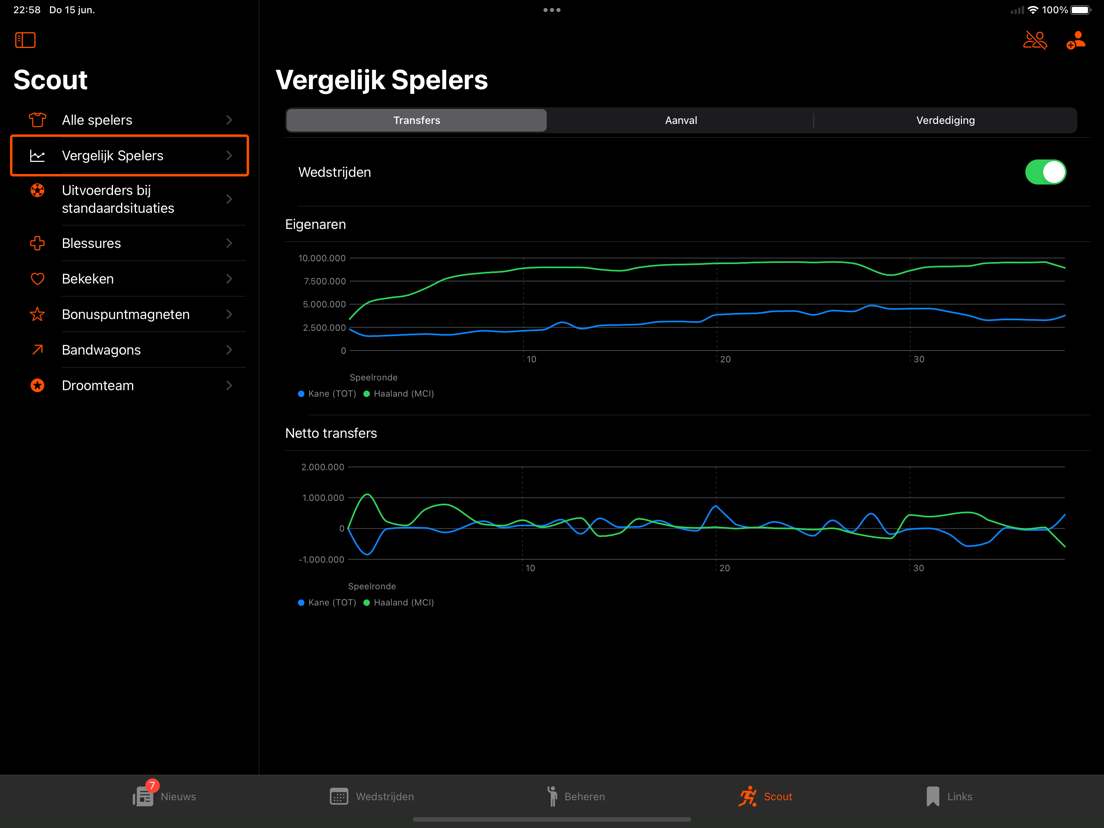The image size is (1104, 828).
Task: Open the Blessures row chevron
Action: (229, 243)
